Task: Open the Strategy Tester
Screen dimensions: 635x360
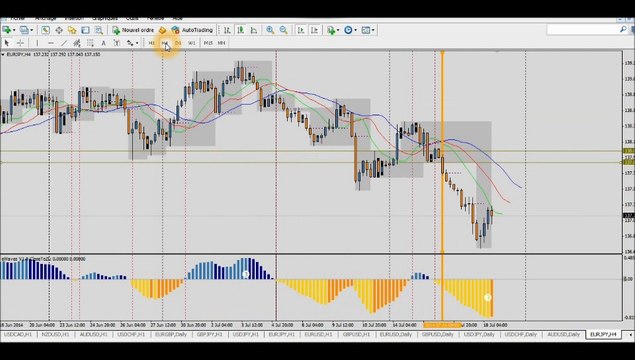Action: tap(99, 30)
